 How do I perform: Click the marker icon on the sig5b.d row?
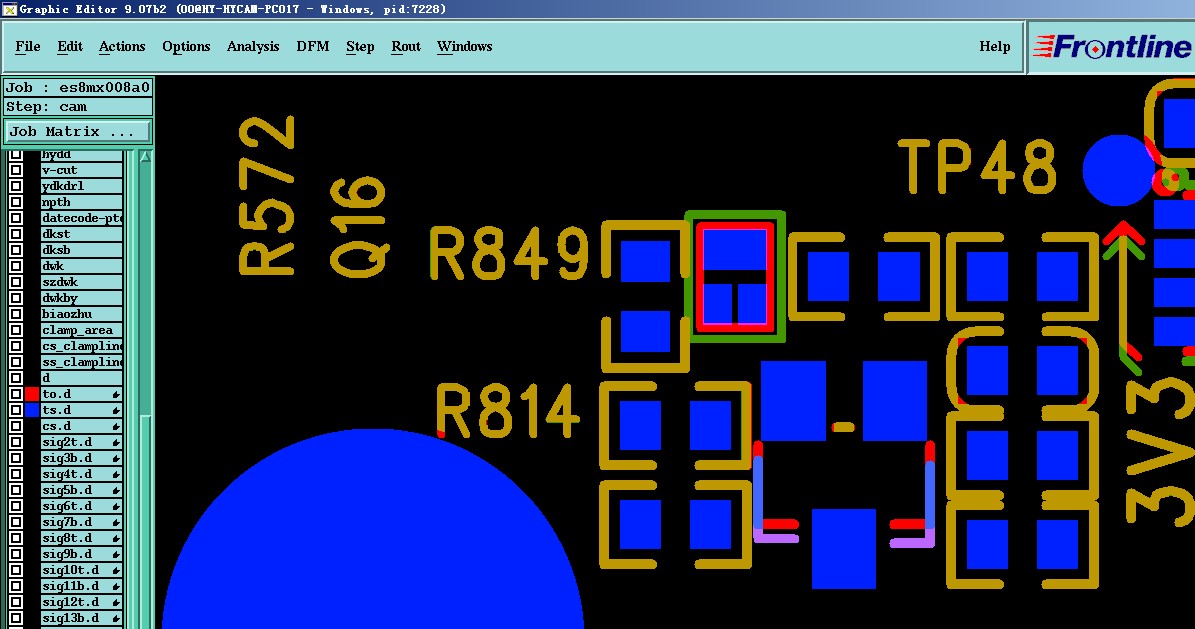point(116,490)
